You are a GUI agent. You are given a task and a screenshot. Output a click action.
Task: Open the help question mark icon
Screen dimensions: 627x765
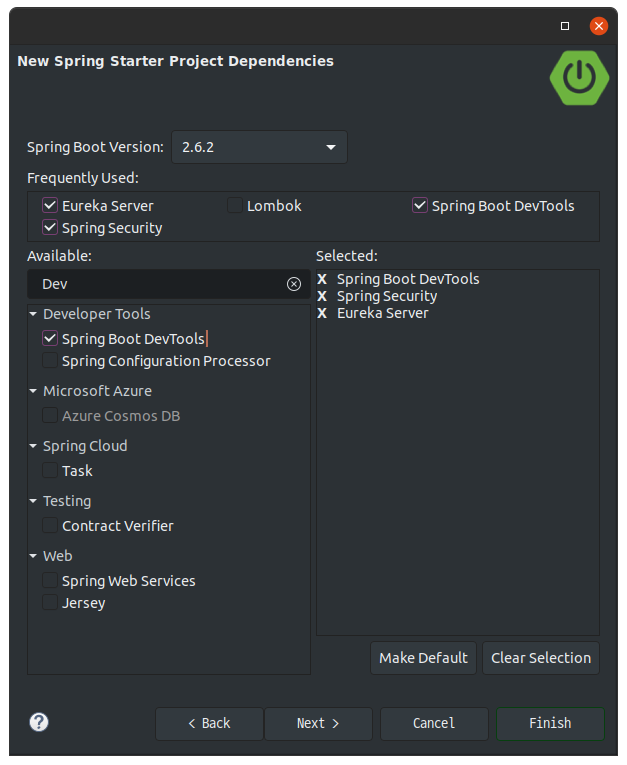pos(39,722)
